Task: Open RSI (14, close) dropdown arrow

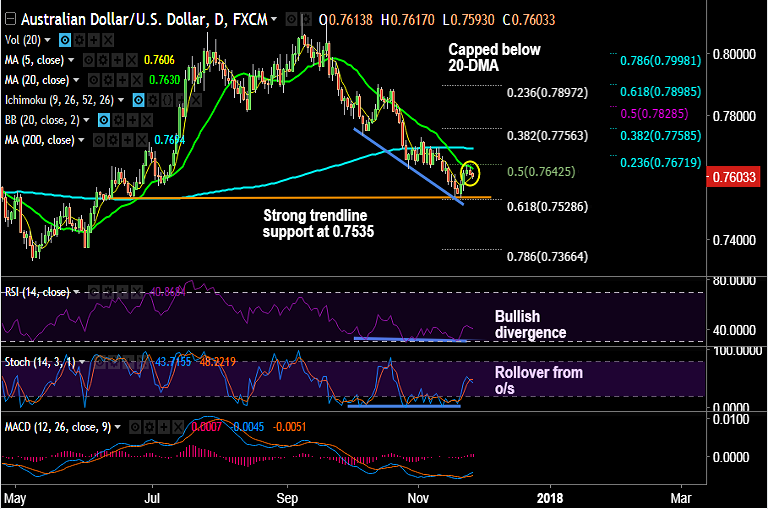Action: pyautogui.click(x=76, y=292)
